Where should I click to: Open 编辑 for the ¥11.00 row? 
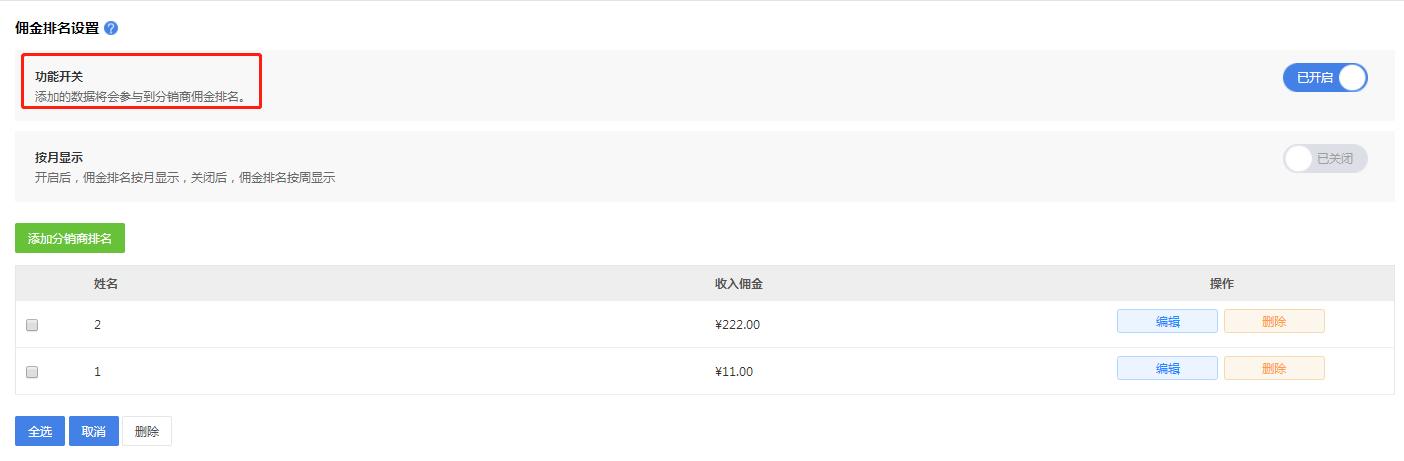[x=1167, y=368]
